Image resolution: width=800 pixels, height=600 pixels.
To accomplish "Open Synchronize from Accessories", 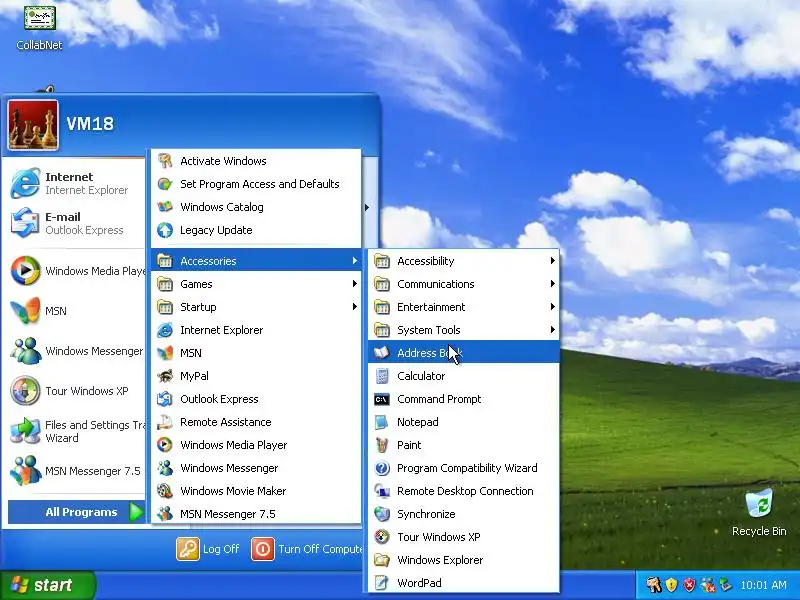I will coord(463,514).
